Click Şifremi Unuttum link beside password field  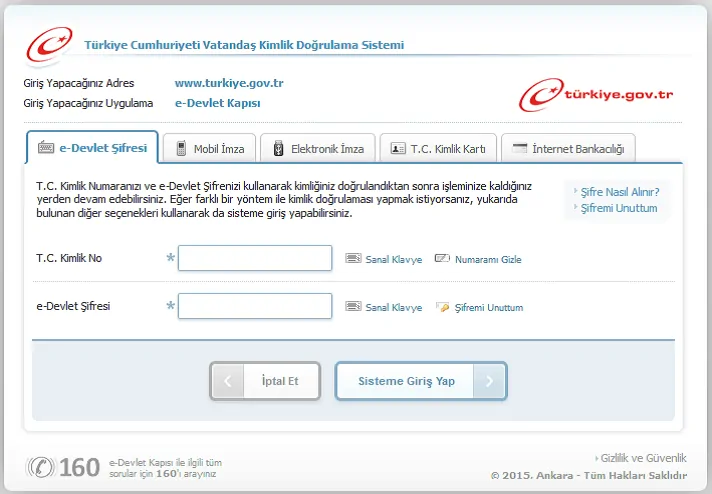point(489,307)
